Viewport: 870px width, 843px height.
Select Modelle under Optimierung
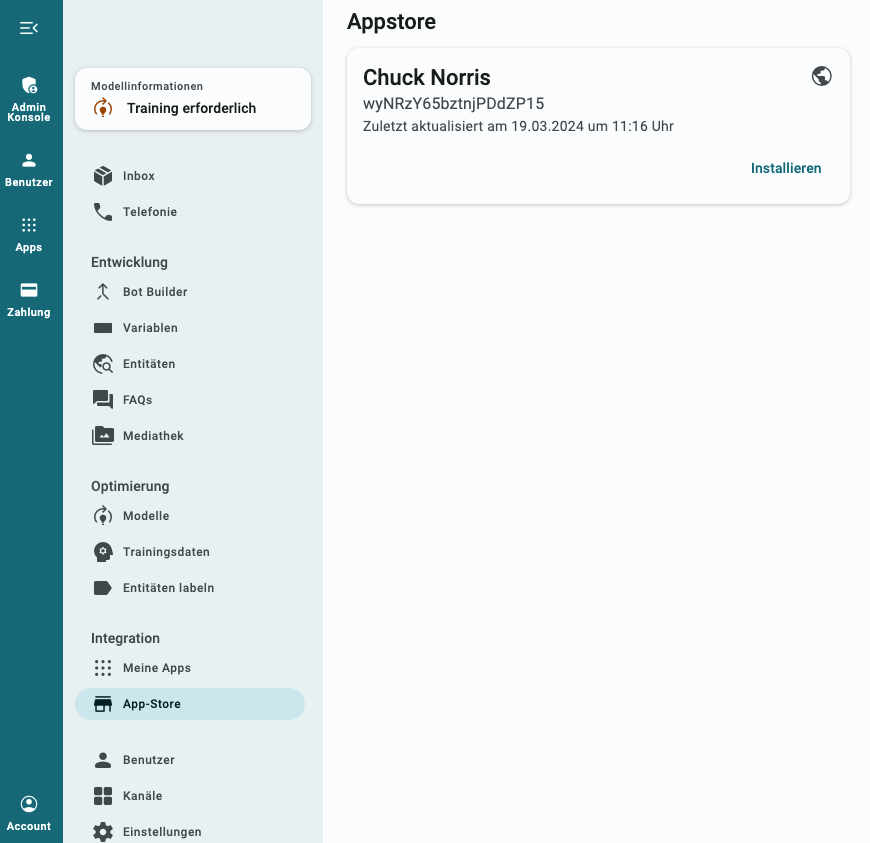[x=190, y=516]
